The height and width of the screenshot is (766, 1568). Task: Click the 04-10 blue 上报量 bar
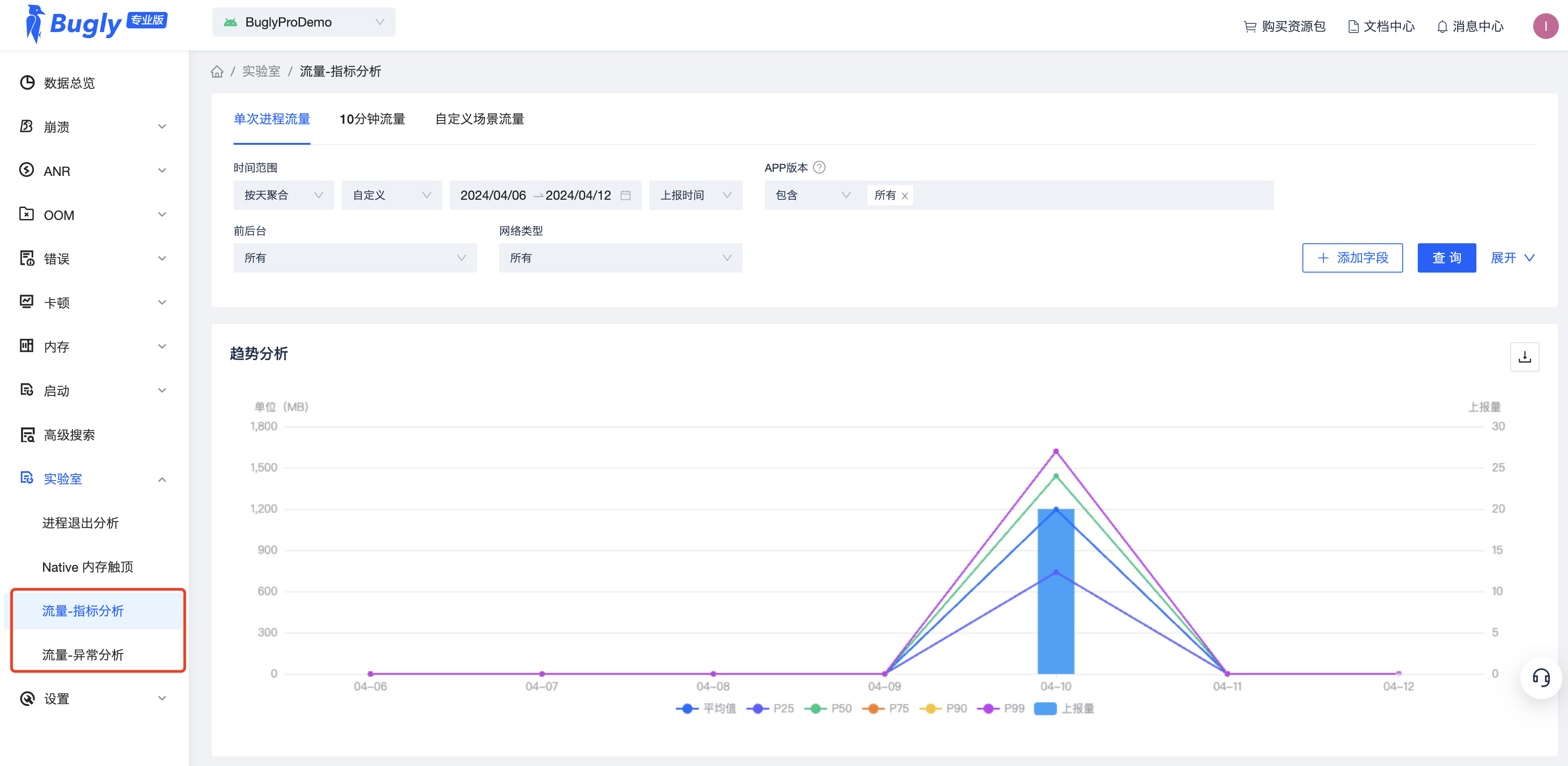pyautogui.click(x=1056, y=591)
